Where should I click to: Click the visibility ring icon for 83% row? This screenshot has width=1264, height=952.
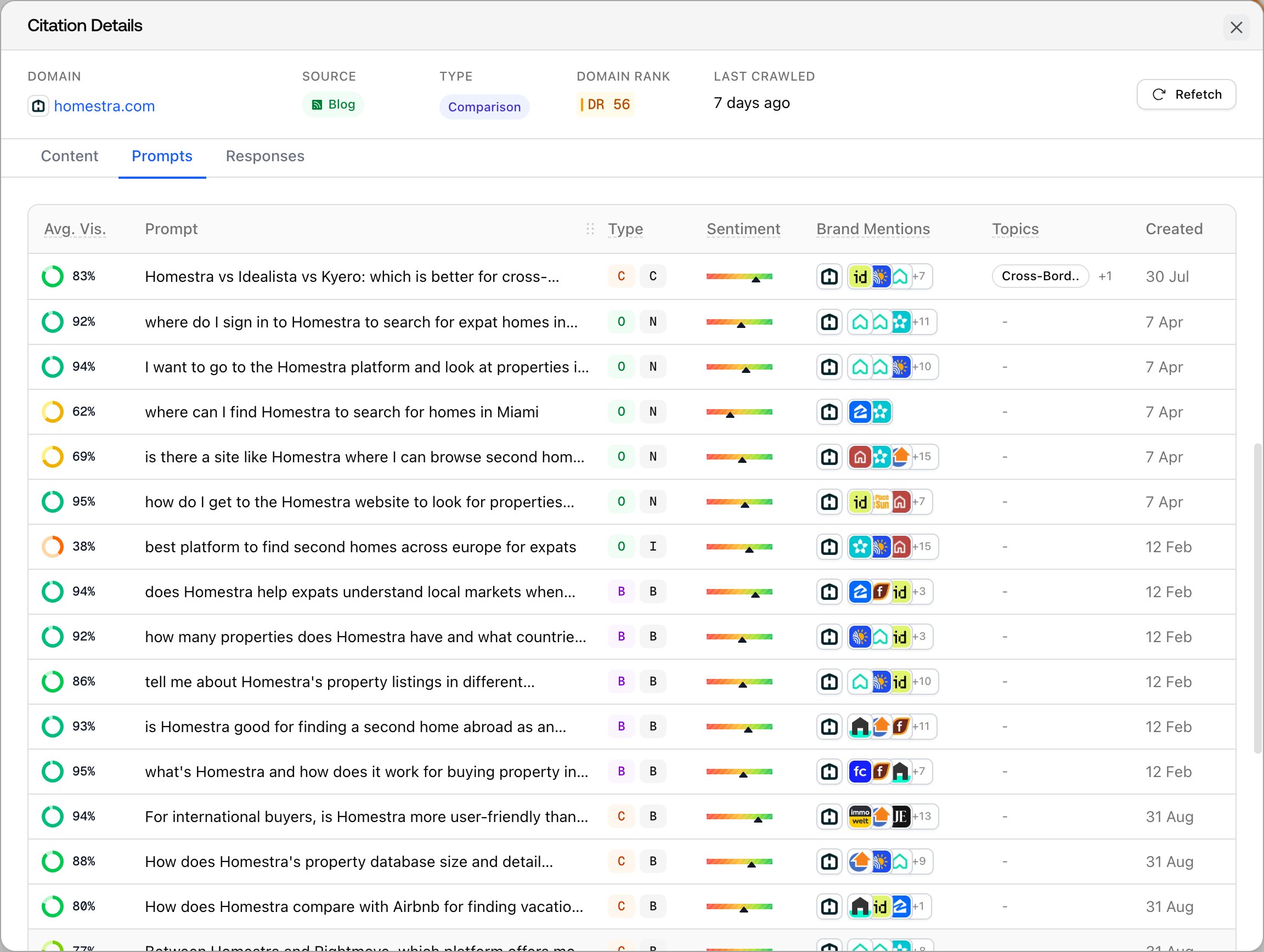click(x=53, y=276)
